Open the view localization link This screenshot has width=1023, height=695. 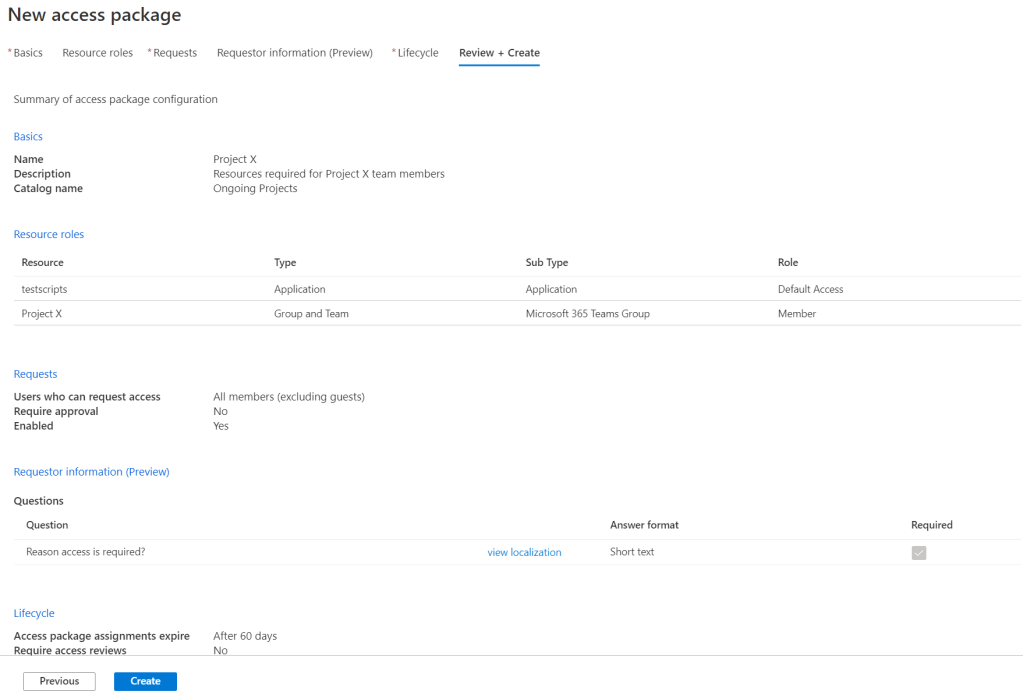point(524,552)
